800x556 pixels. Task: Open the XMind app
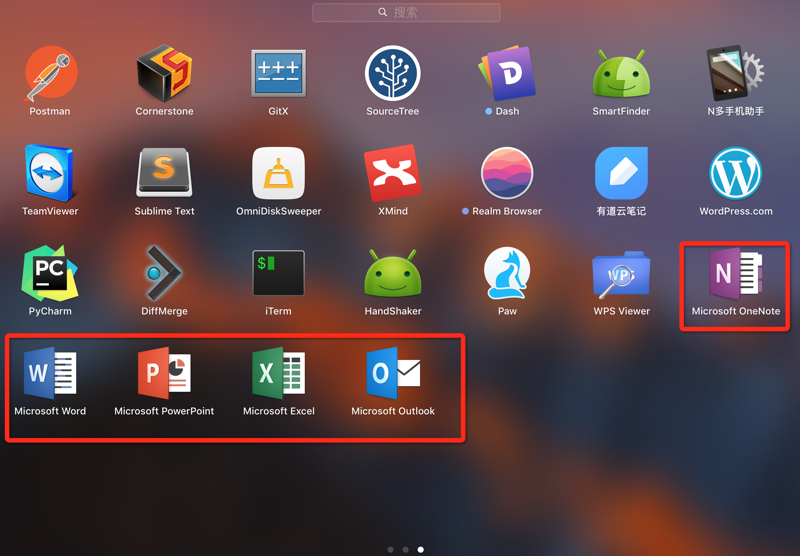[x=393, y=173]
